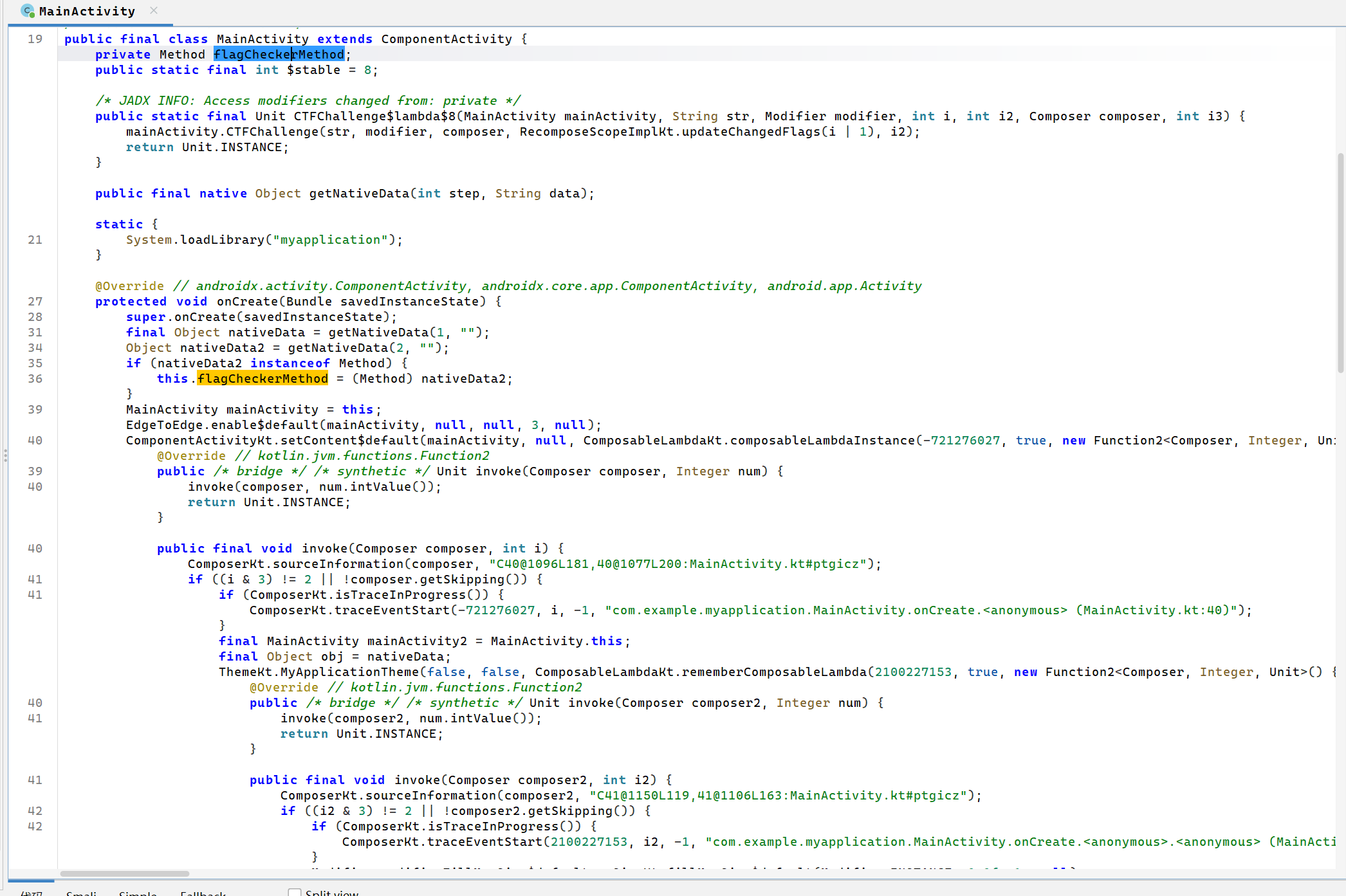Switch to the Smali view tab

coord(82,893)
